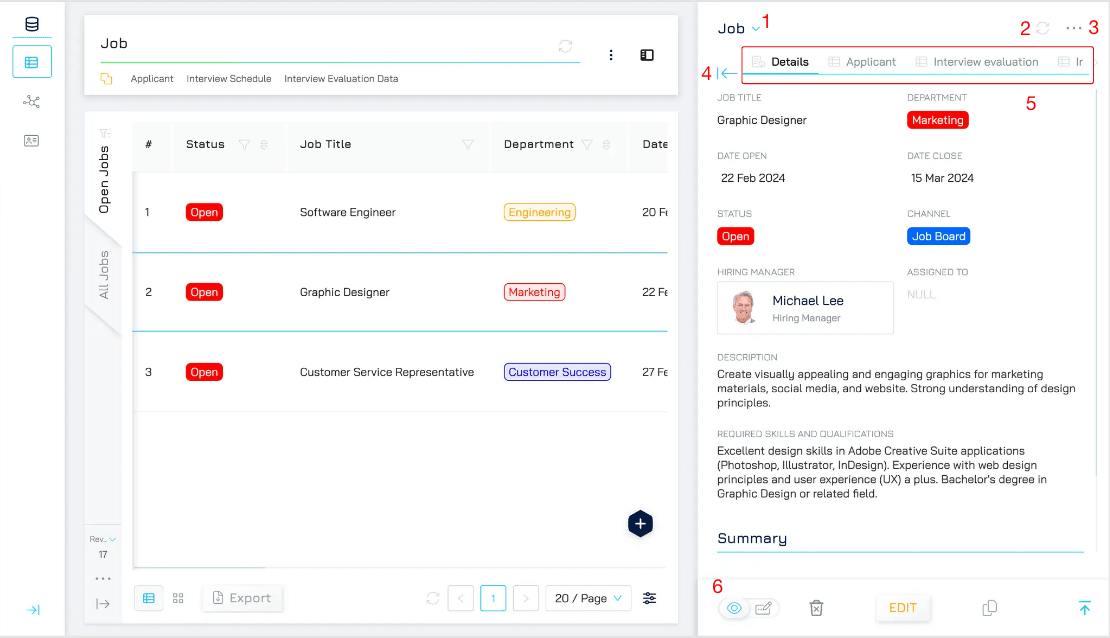Click the Open status badge in row 1

pos(204,212)
